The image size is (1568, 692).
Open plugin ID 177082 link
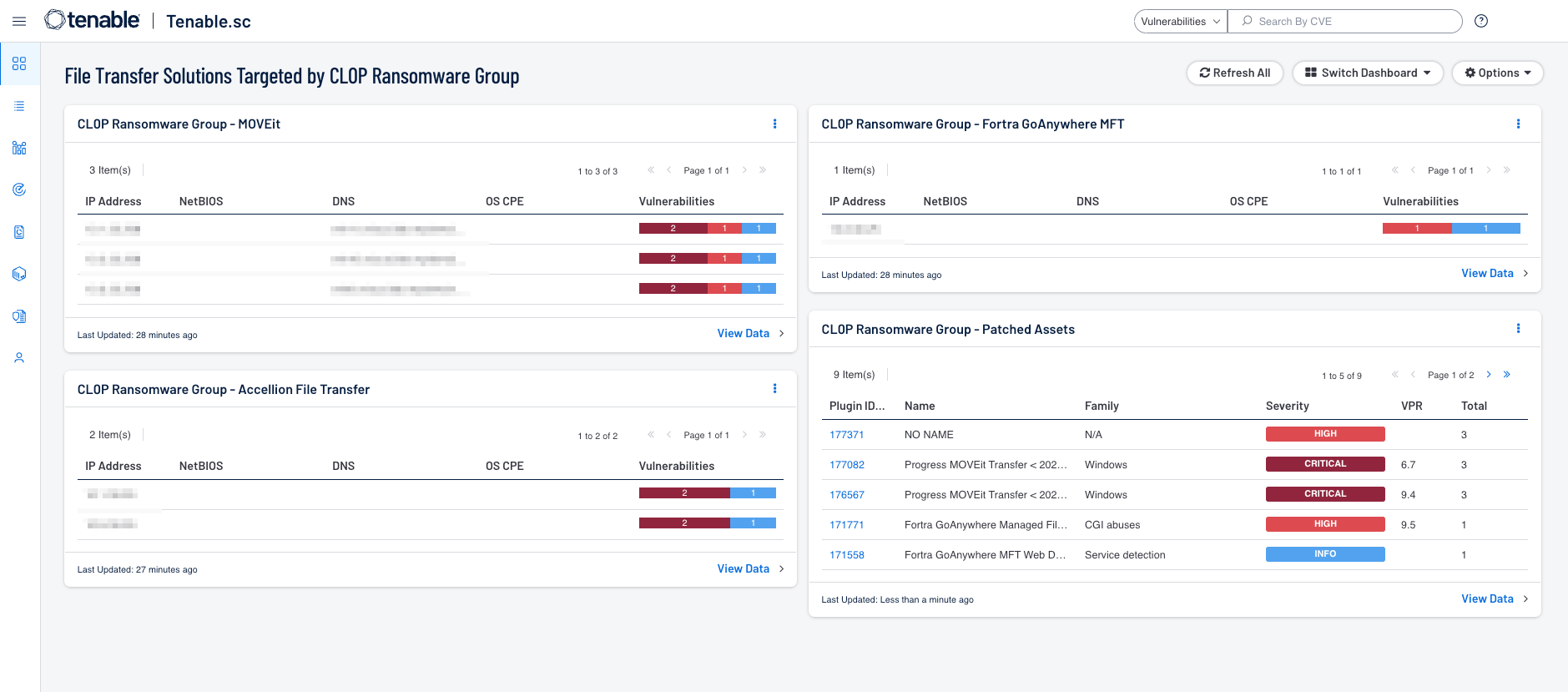click(846, 465)
